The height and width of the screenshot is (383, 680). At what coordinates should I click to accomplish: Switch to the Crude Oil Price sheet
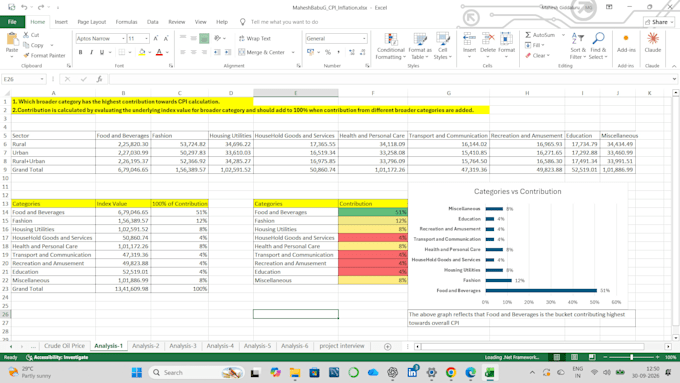tap(65, 346)
